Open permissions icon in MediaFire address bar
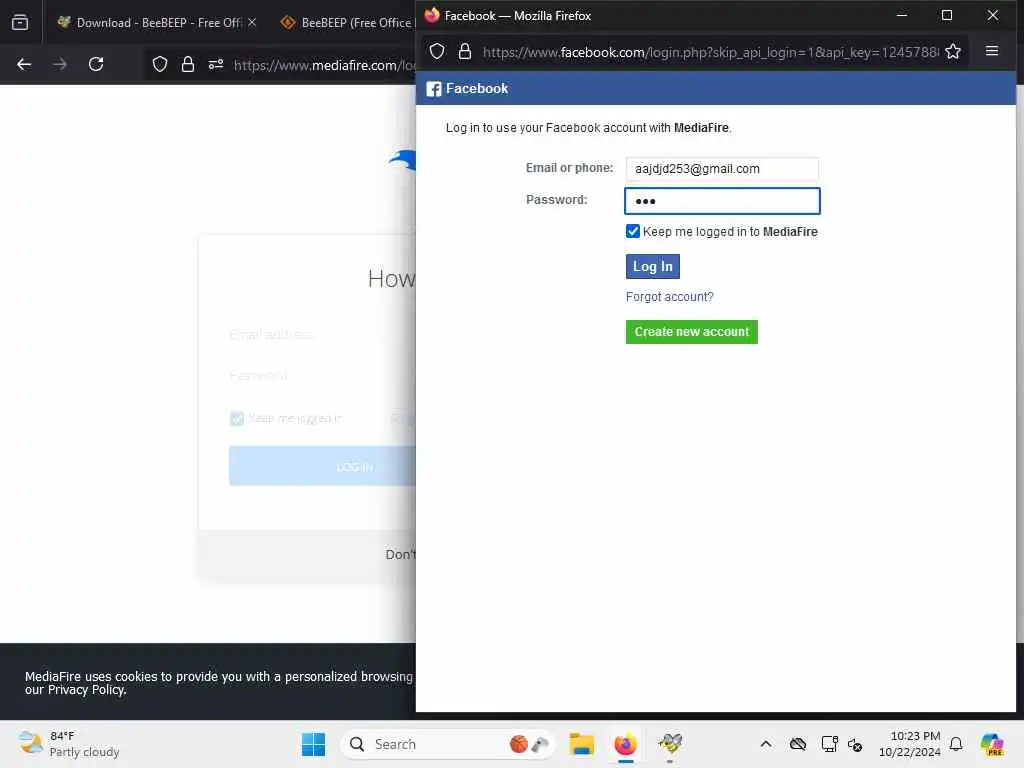 tap(216, 64)
